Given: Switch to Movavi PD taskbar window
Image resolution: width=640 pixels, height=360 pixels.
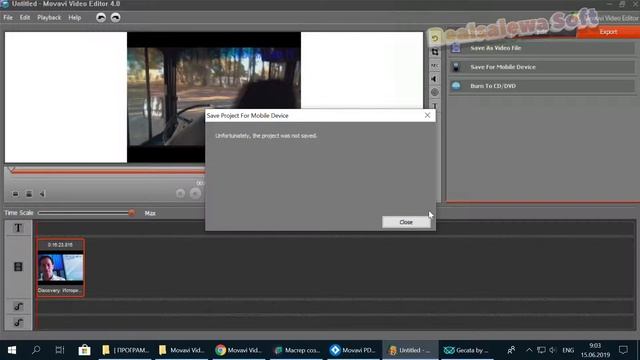Looking at the screenshot, I should click(x=353, y=350).
